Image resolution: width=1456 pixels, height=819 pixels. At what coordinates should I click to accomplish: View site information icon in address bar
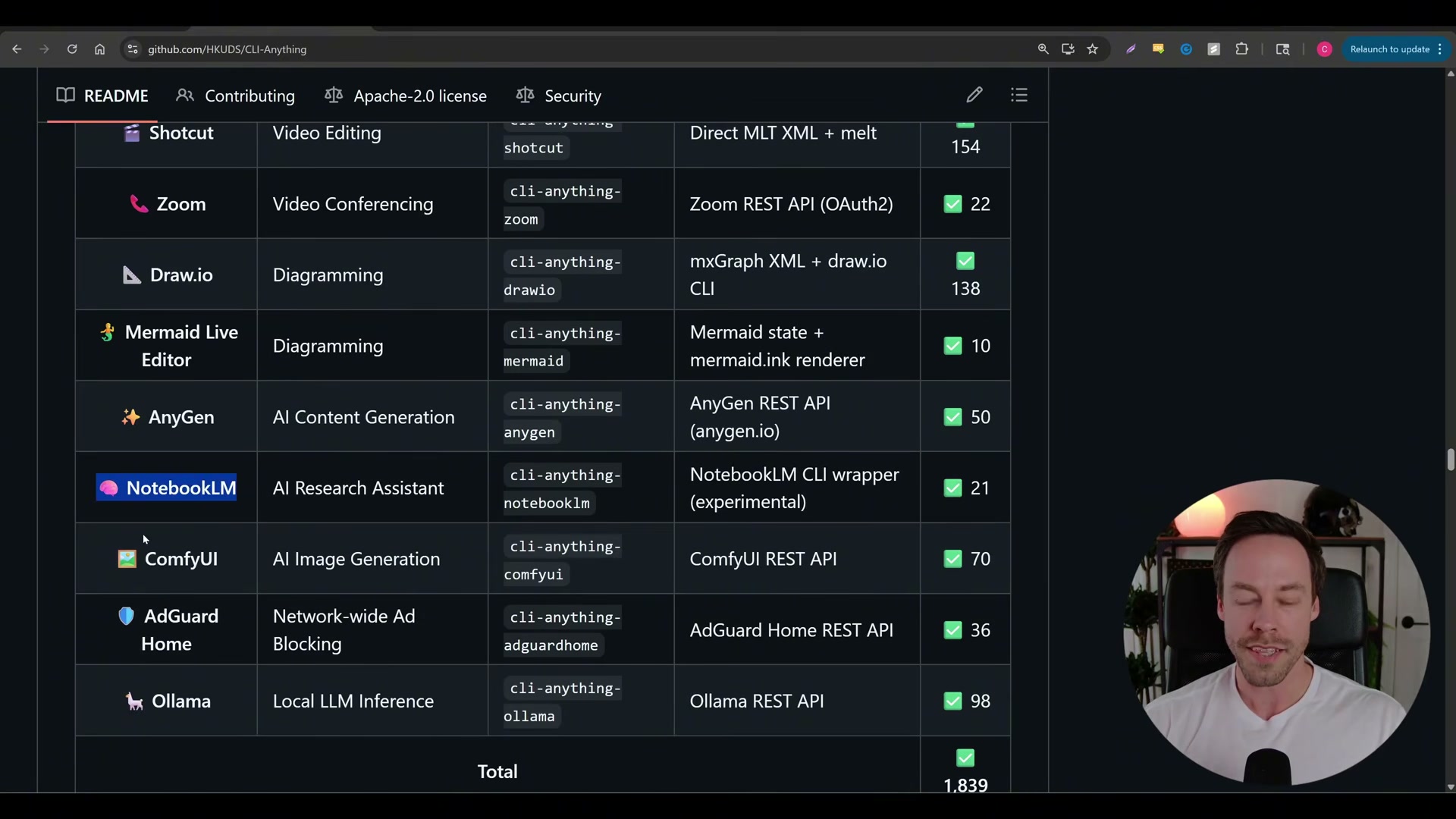coord(132,49)
